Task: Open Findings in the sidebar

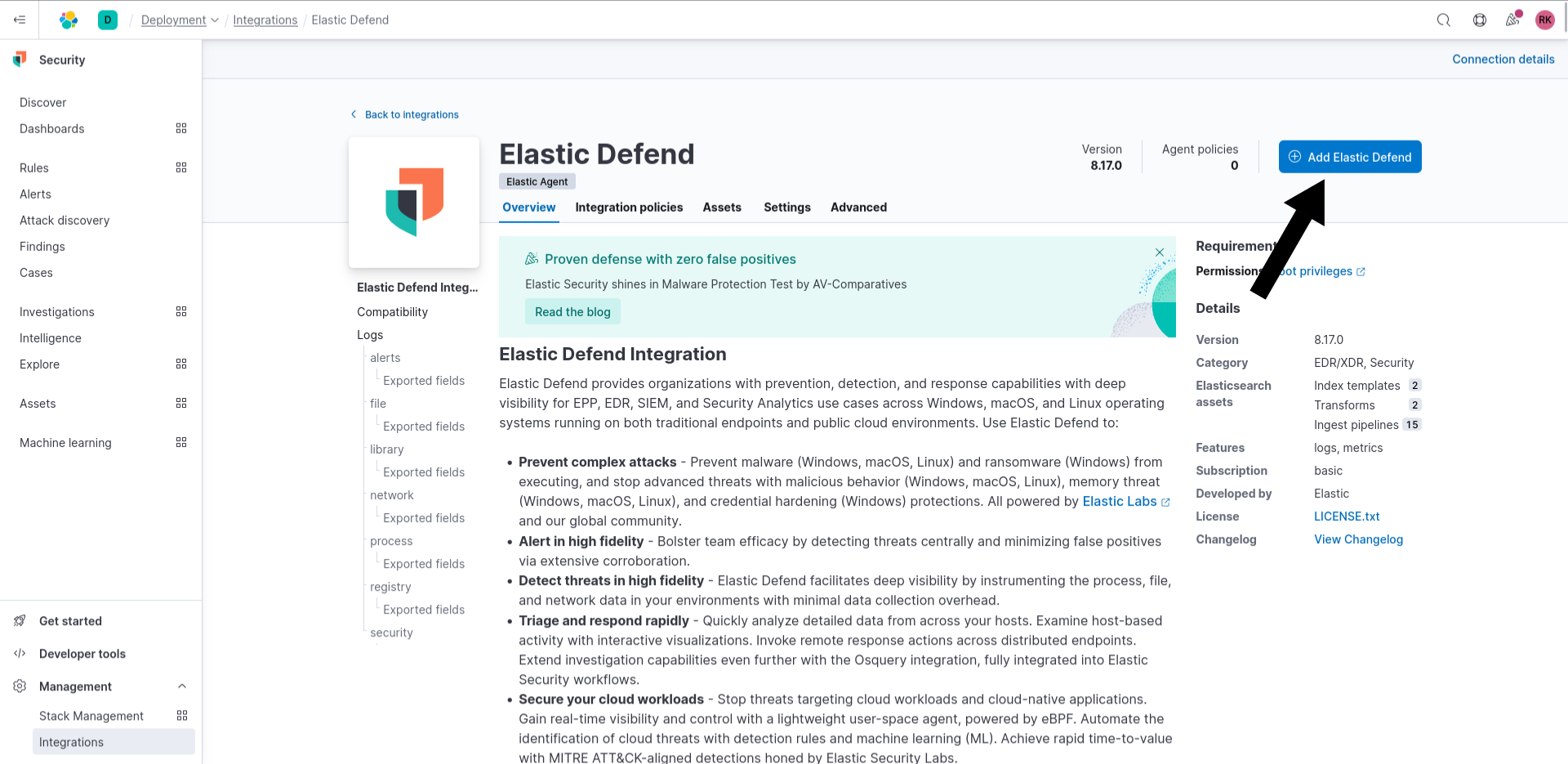Action: (42, 246)
